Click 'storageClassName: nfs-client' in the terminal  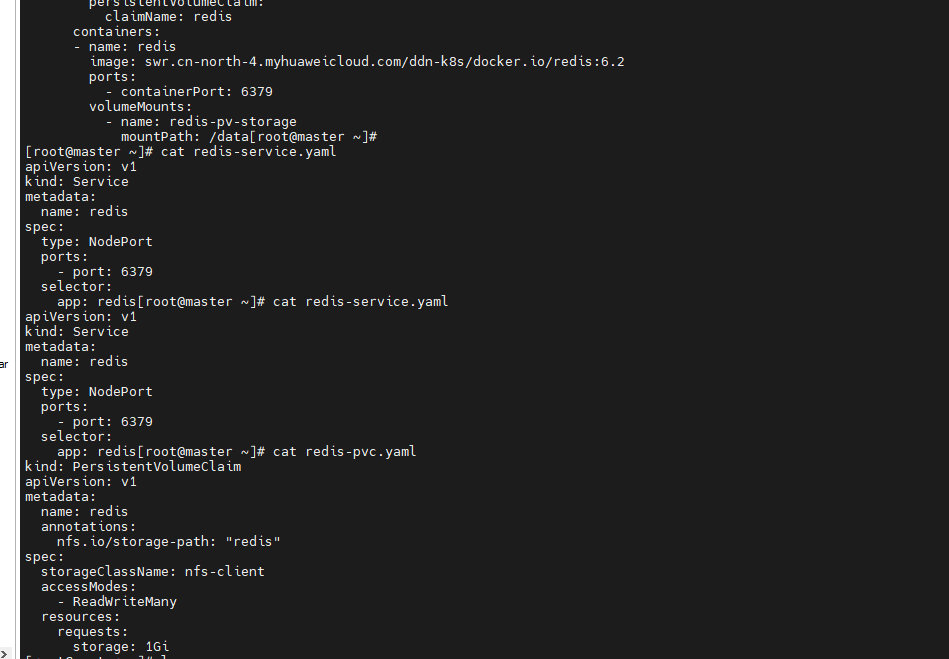click(x=152, y=571)
